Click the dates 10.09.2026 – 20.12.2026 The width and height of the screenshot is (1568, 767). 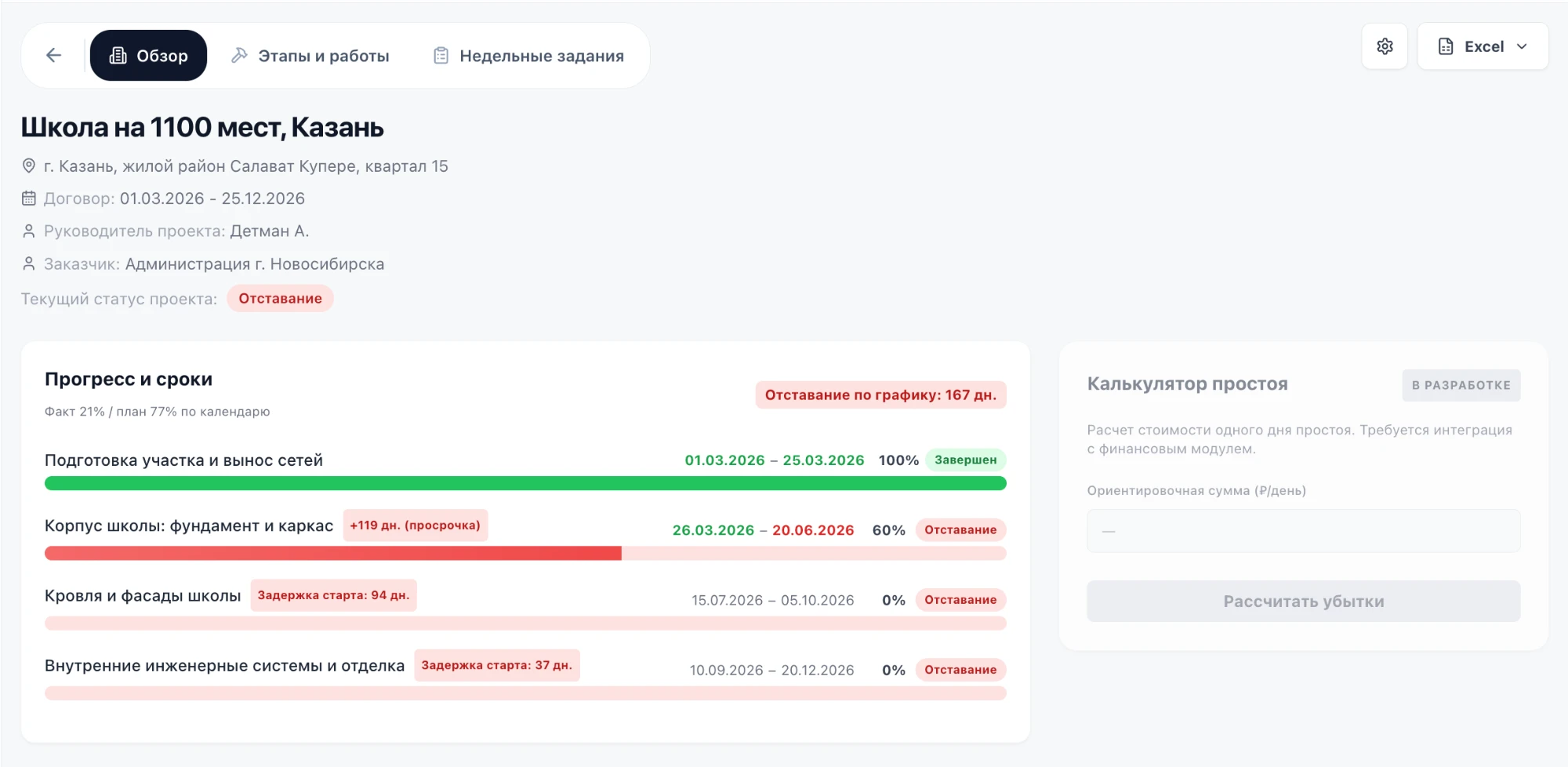point(771,670)
